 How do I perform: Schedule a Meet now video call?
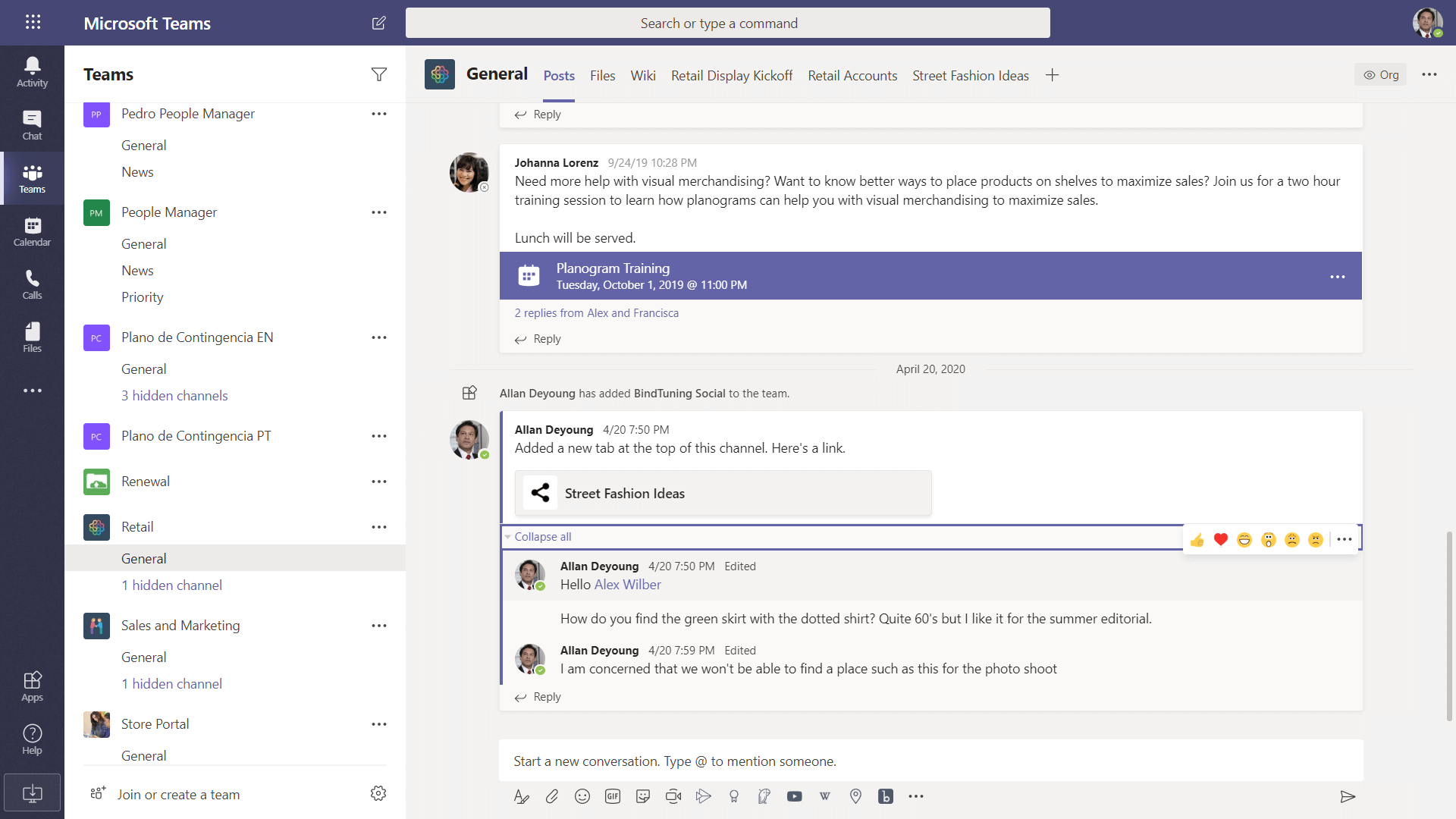[673, 796]
